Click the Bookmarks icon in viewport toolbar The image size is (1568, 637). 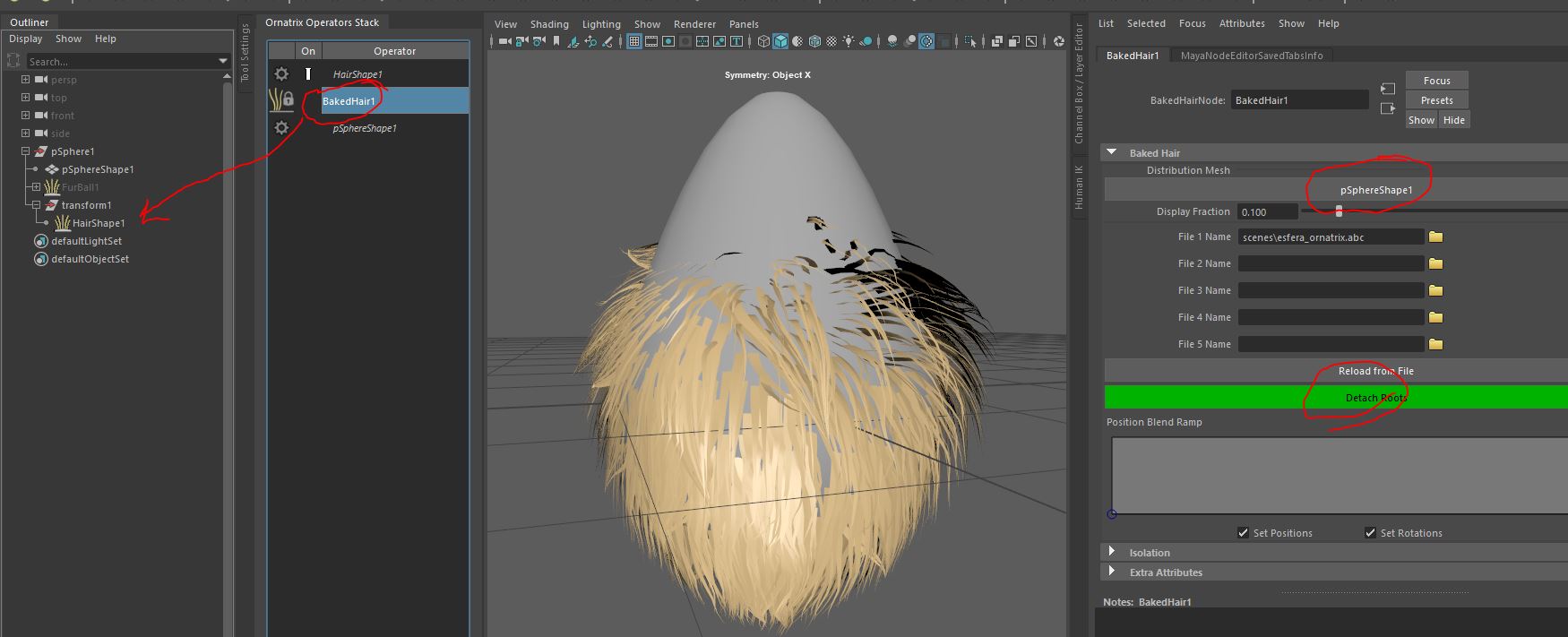click(x=556, y=41)
